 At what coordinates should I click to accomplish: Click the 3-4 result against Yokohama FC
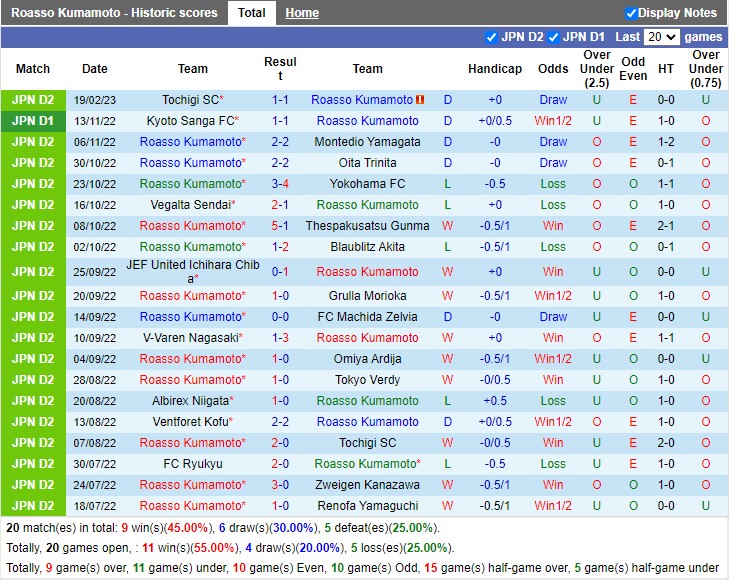pos(280,184)
